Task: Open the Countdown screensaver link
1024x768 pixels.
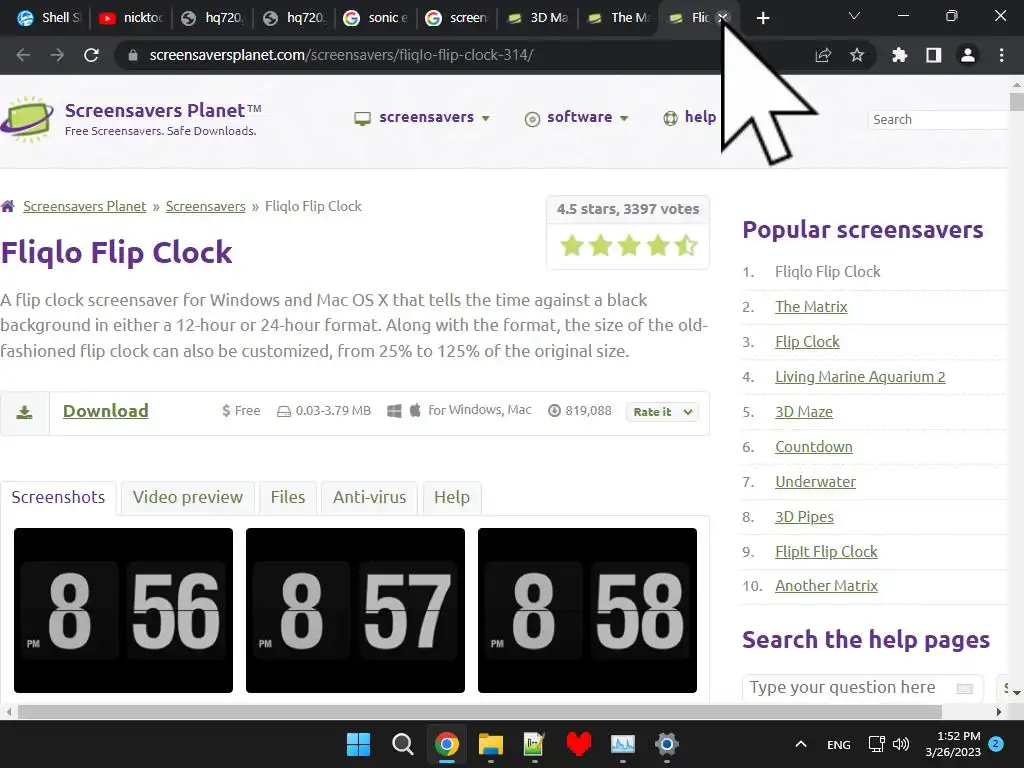Action: [814, 447]
